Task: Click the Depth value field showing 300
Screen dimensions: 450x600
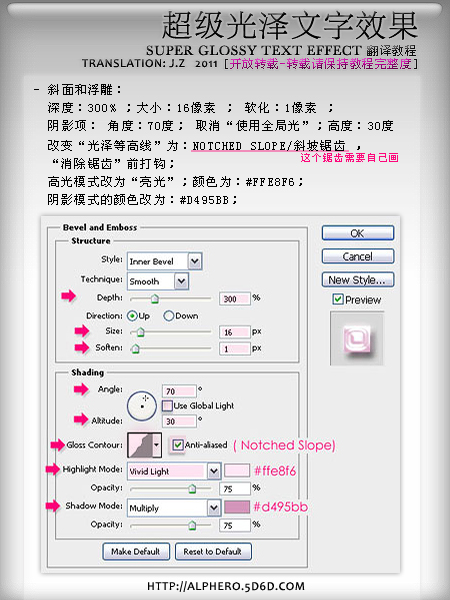Action: (235, 299)
